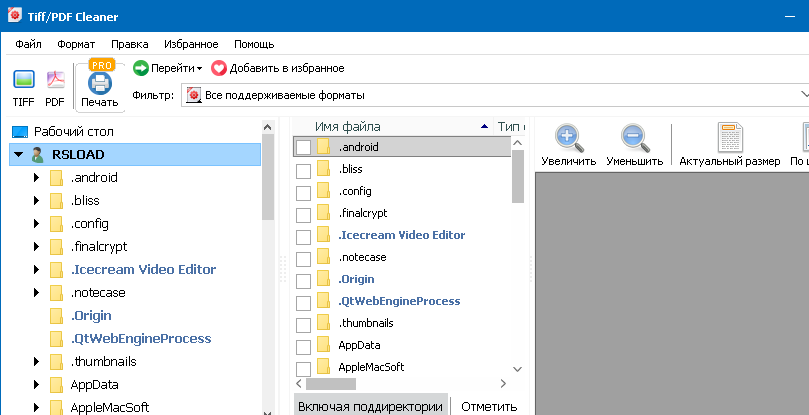Click the Печать printer icon
The width and height of the screenshot is (809, 415).
coord(100,83)
